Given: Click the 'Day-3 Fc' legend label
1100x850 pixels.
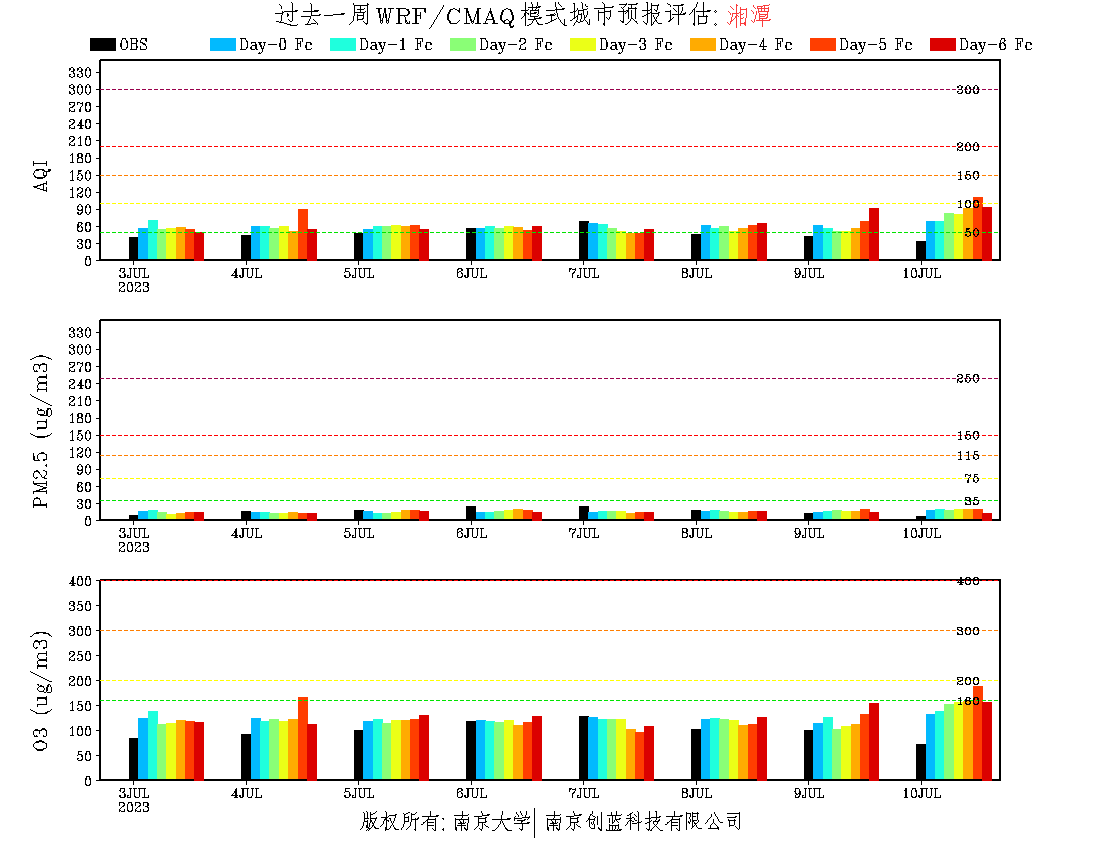Looking at the screenshot, I should click(x=636, y=44).
